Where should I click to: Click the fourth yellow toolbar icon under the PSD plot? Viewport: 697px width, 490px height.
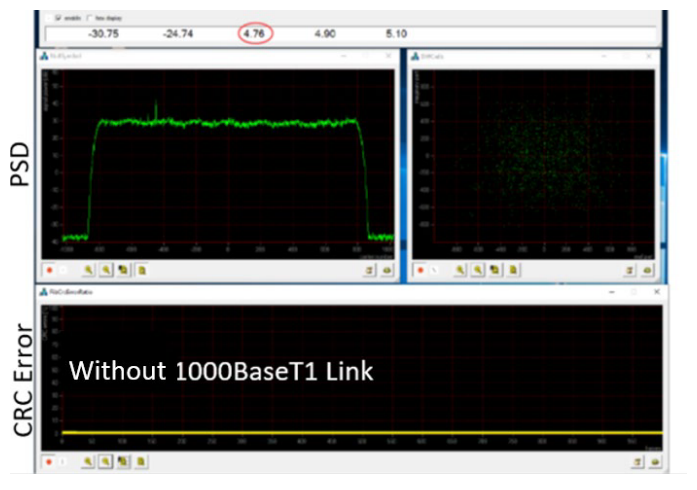[142, 269]
